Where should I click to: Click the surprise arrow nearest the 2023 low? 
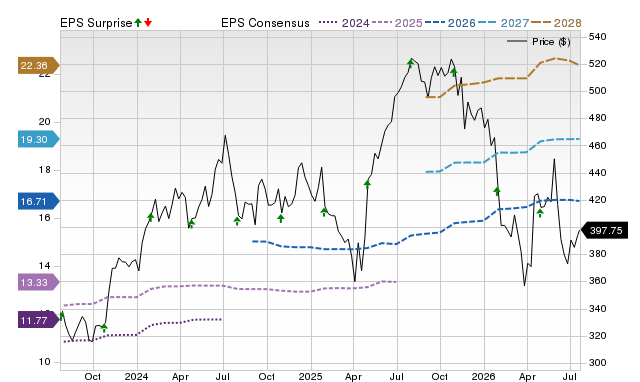(x=104, y=328)
